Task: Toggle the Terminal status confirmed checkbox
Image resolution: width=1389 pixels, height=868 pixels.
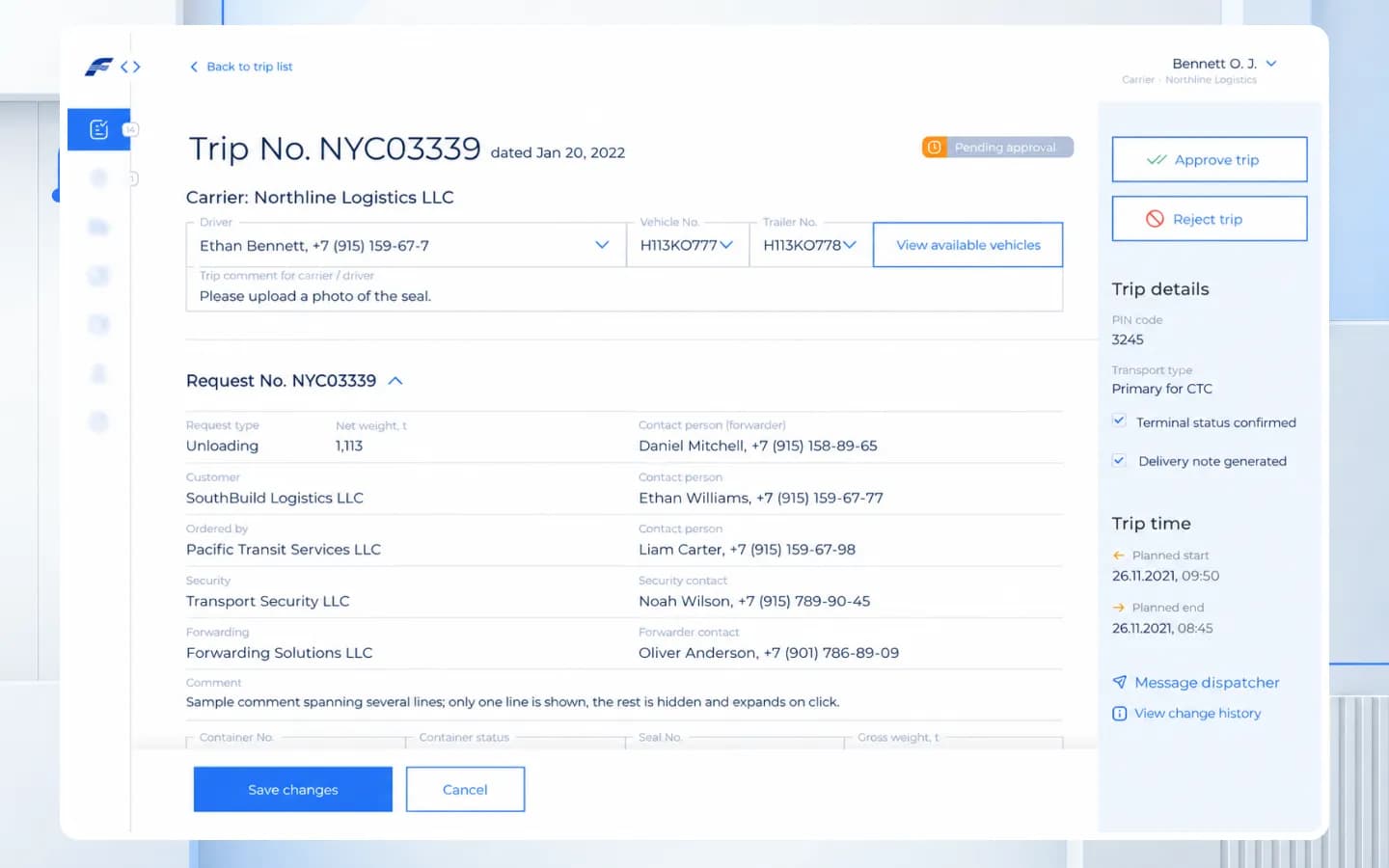Action: pos(1119,421)
